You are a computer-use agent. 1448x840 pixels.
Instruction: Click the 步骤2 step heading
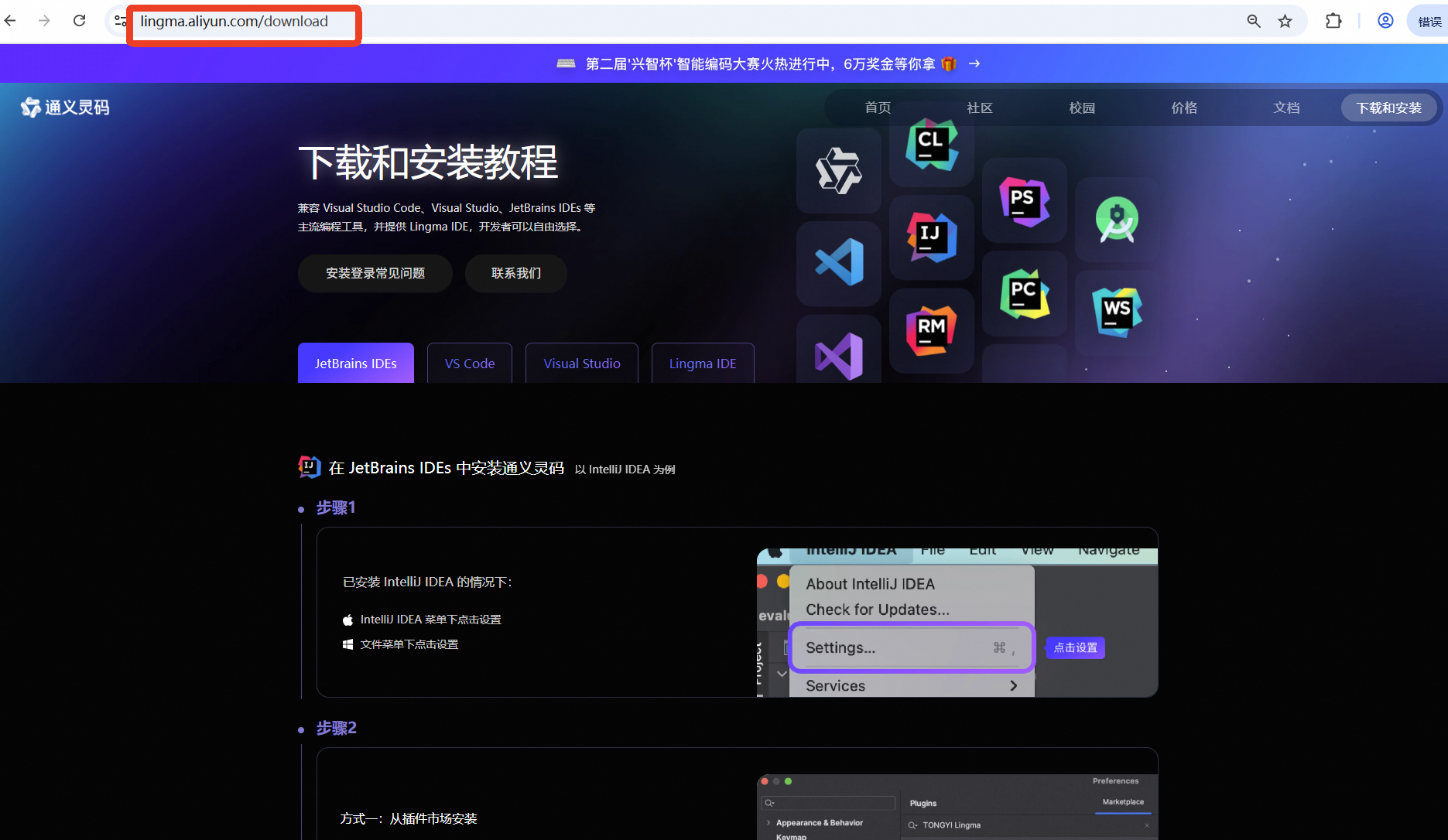click(x=337, y=728)
